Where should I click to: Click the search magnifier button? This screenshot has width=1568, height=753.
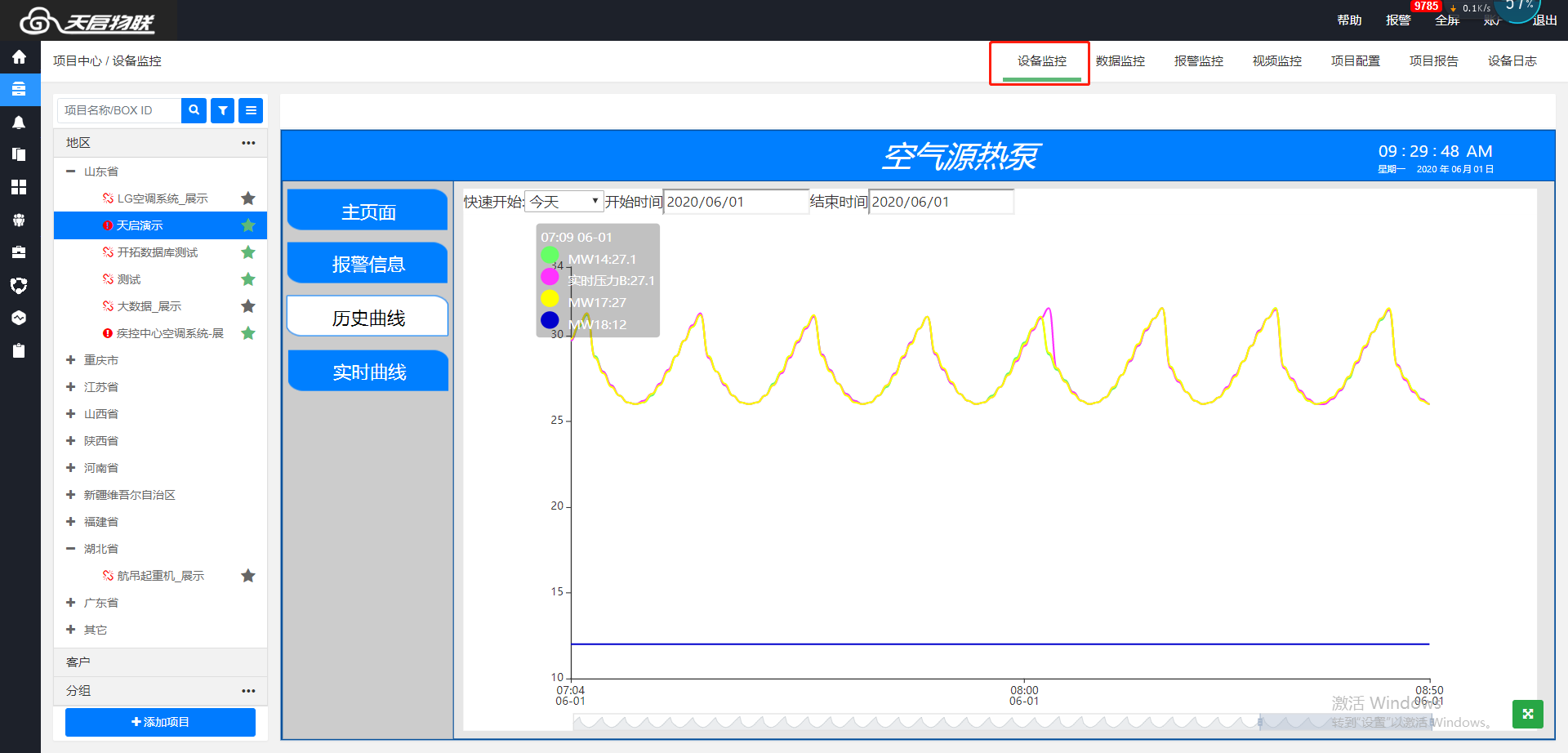(194, 110)
